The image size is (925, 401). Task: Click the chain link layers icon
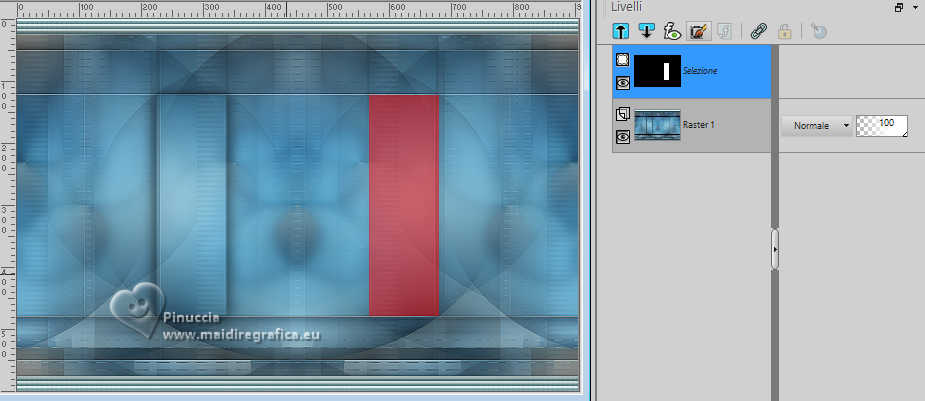pyautogui.click(x=758, y=31)
